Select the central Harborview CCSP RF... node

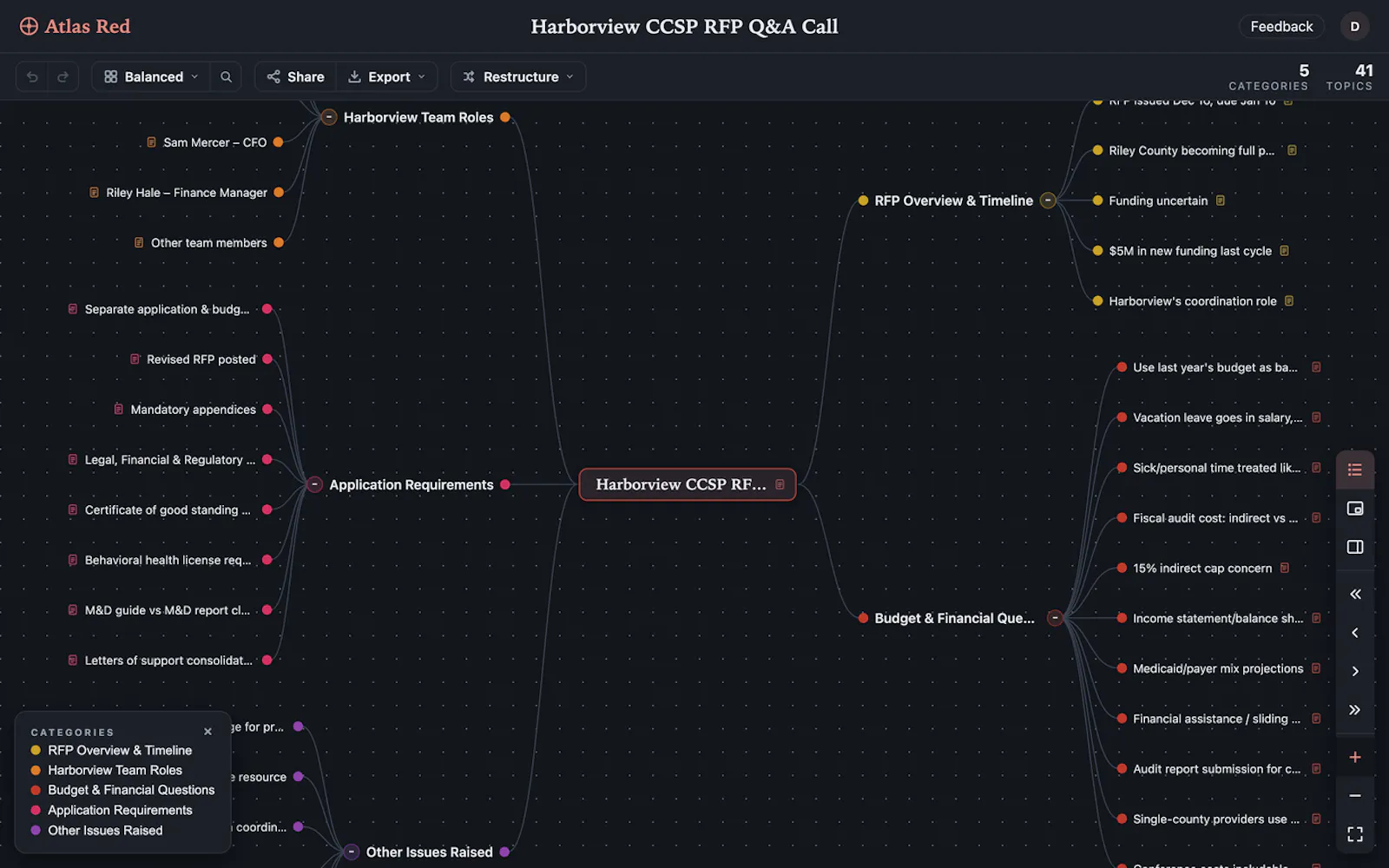tap(688, 484)
